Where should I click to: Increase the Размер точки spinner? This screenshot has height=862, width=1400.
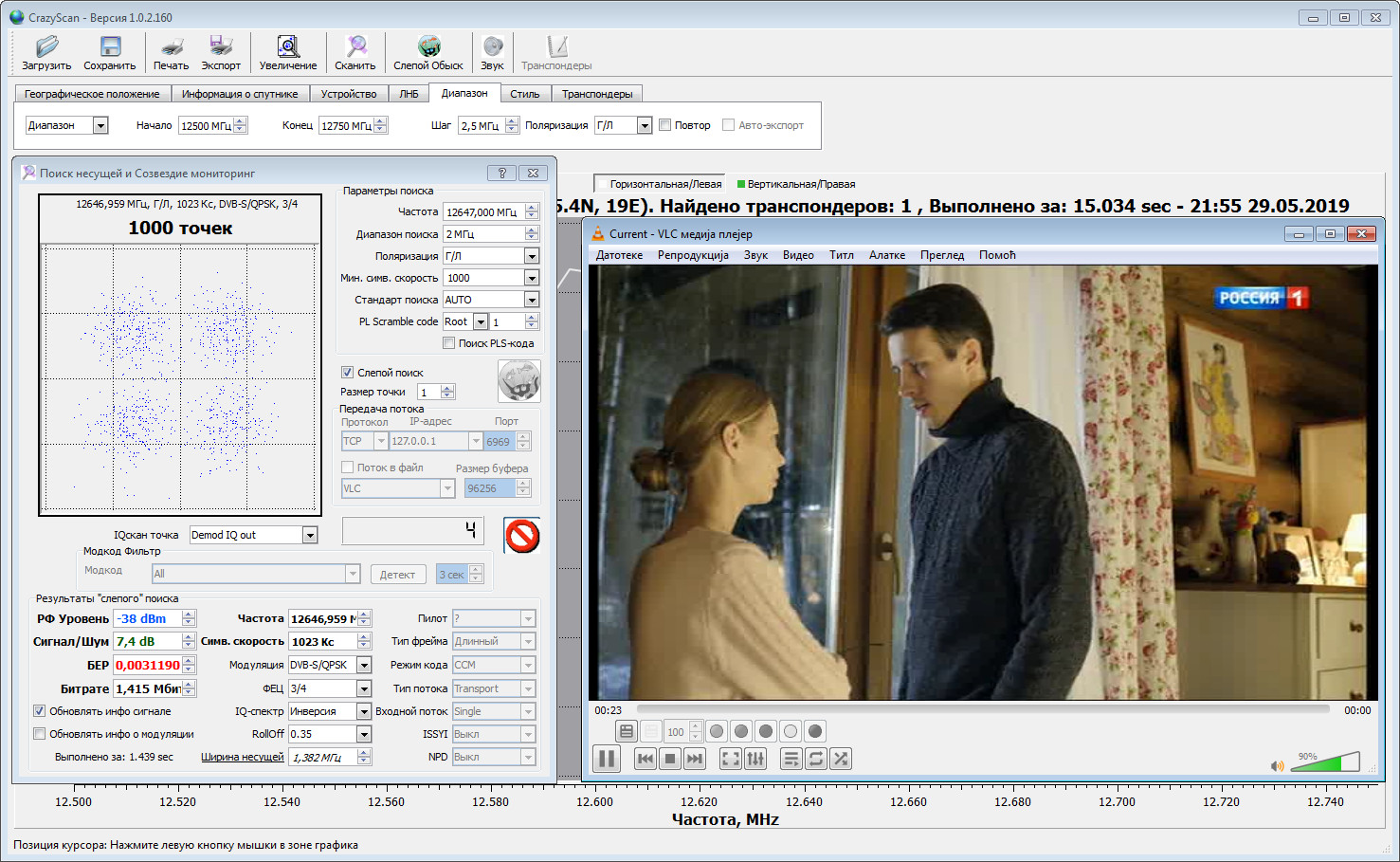pyautogui.click(x=447, y=388)
